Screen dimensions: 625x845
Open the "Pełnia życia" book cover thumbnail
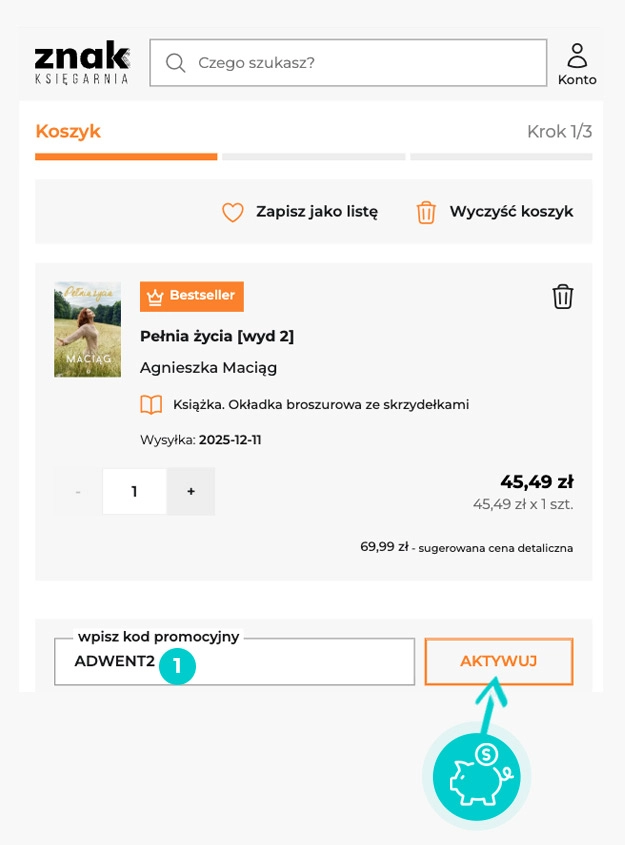click(x=87, y=329)
